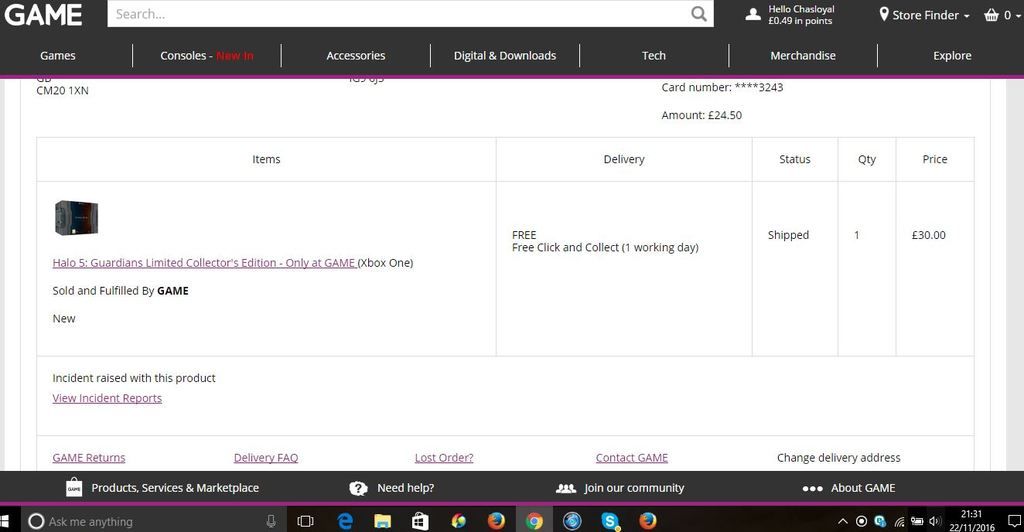Click Free Click and Collect delivery text

(x=605, y=247)
